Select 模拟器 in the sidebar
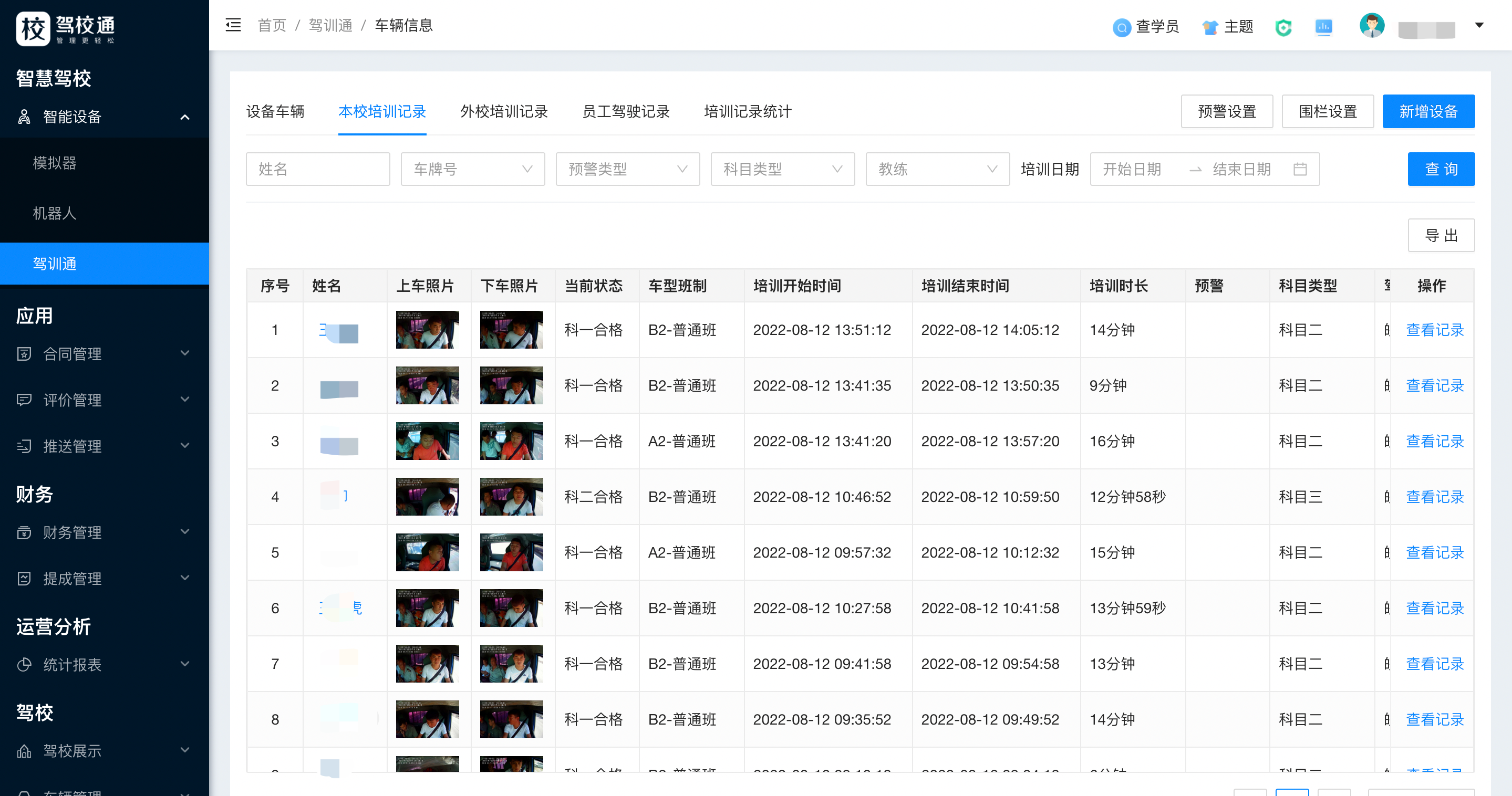This screenshot has width=1512, height=796. click(x=105, y=163)
